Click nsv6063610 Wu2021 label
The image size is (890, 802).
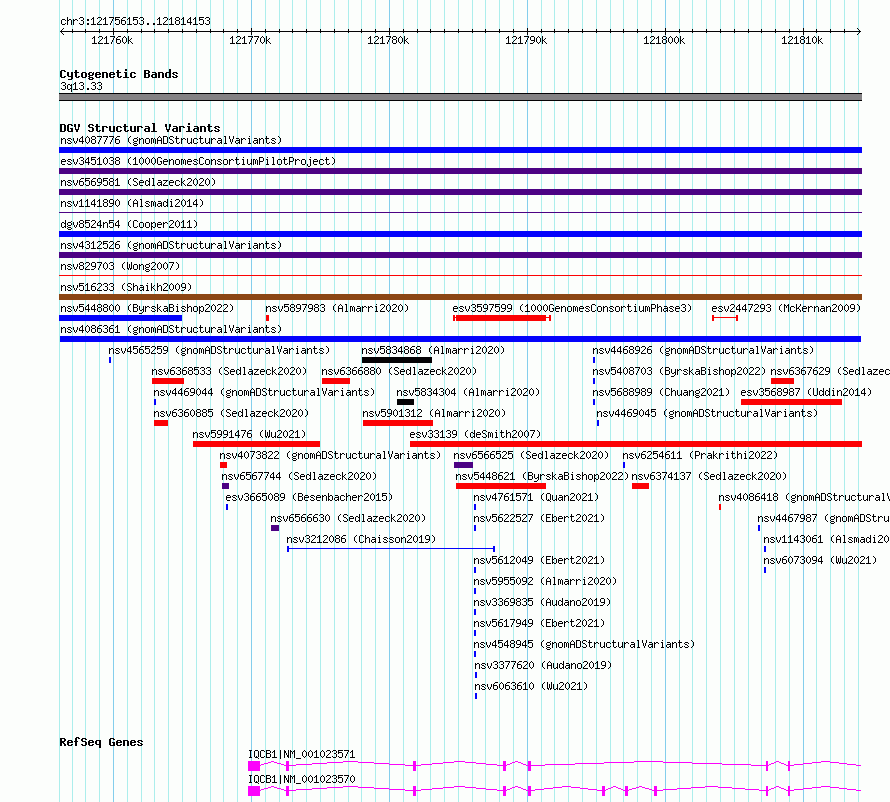532,686
